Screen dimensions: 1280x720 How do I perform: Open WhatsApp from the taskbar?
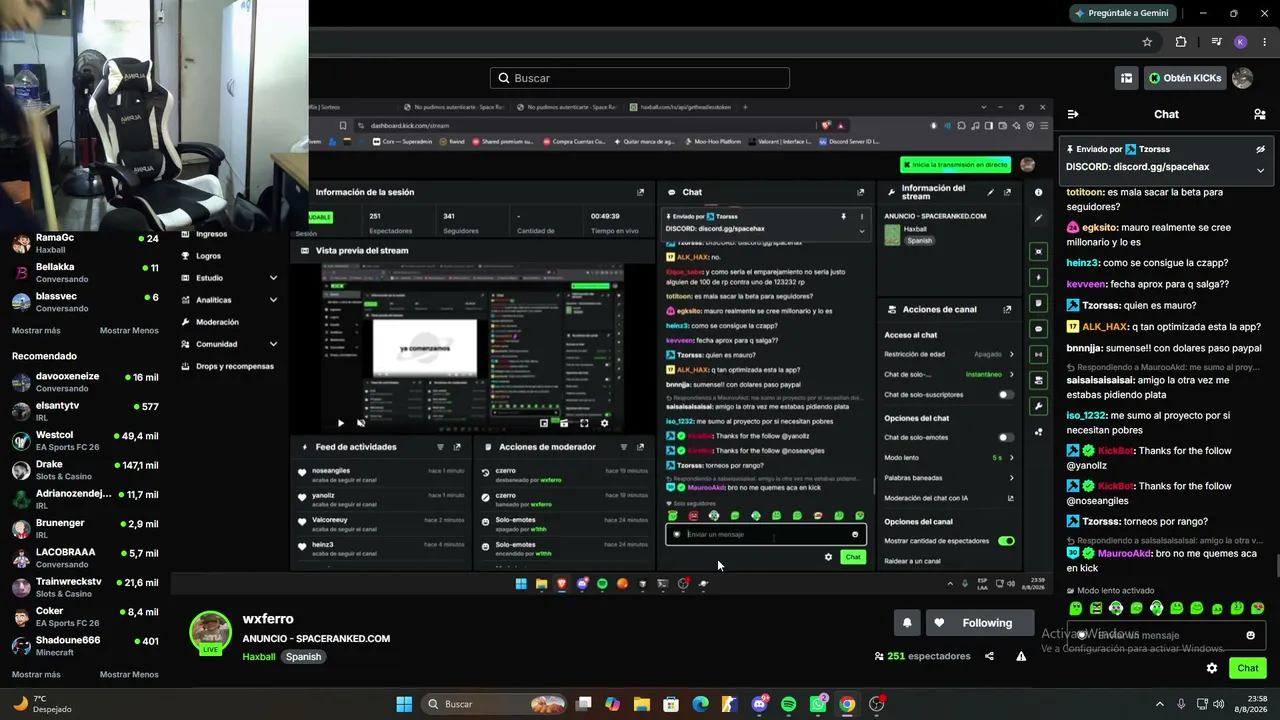818,704
